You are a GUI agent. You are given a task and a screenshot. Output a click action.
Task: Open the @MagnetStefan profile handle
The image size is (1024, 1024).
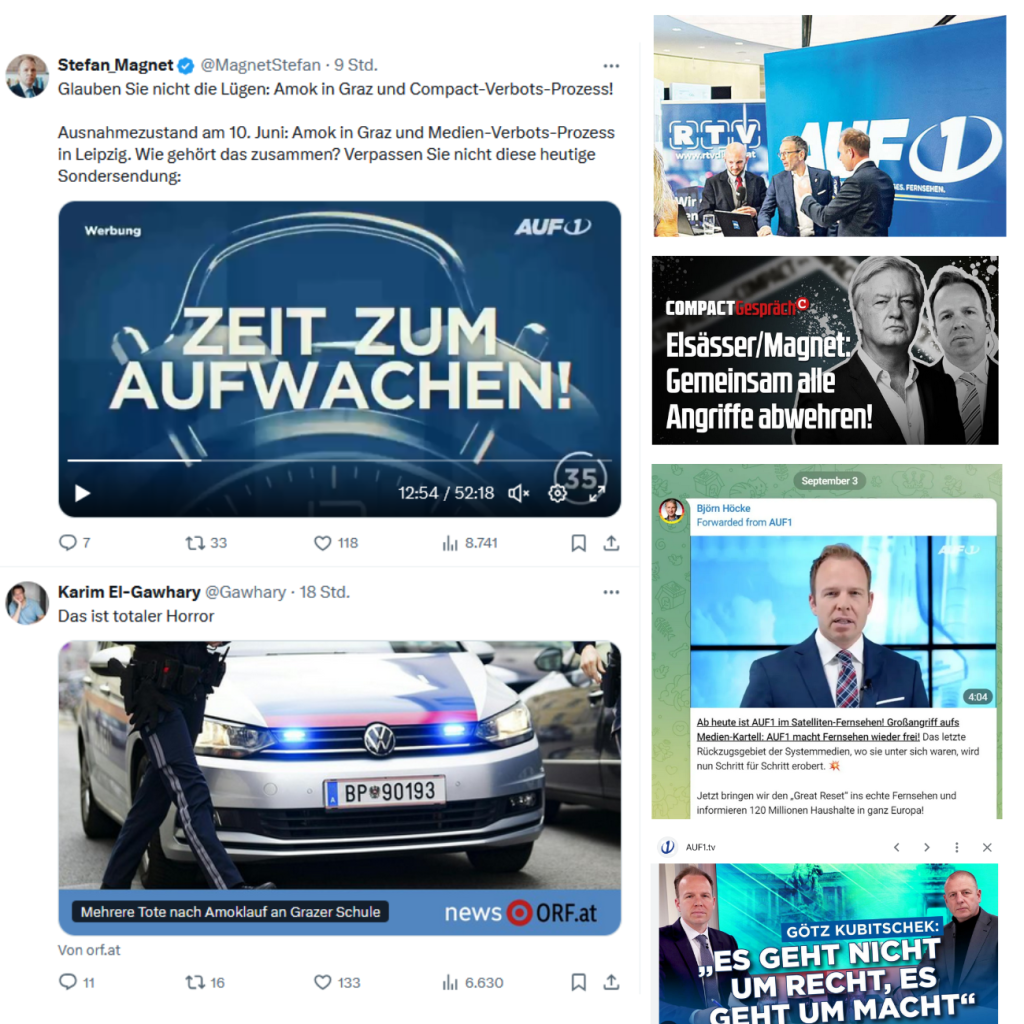261,65
